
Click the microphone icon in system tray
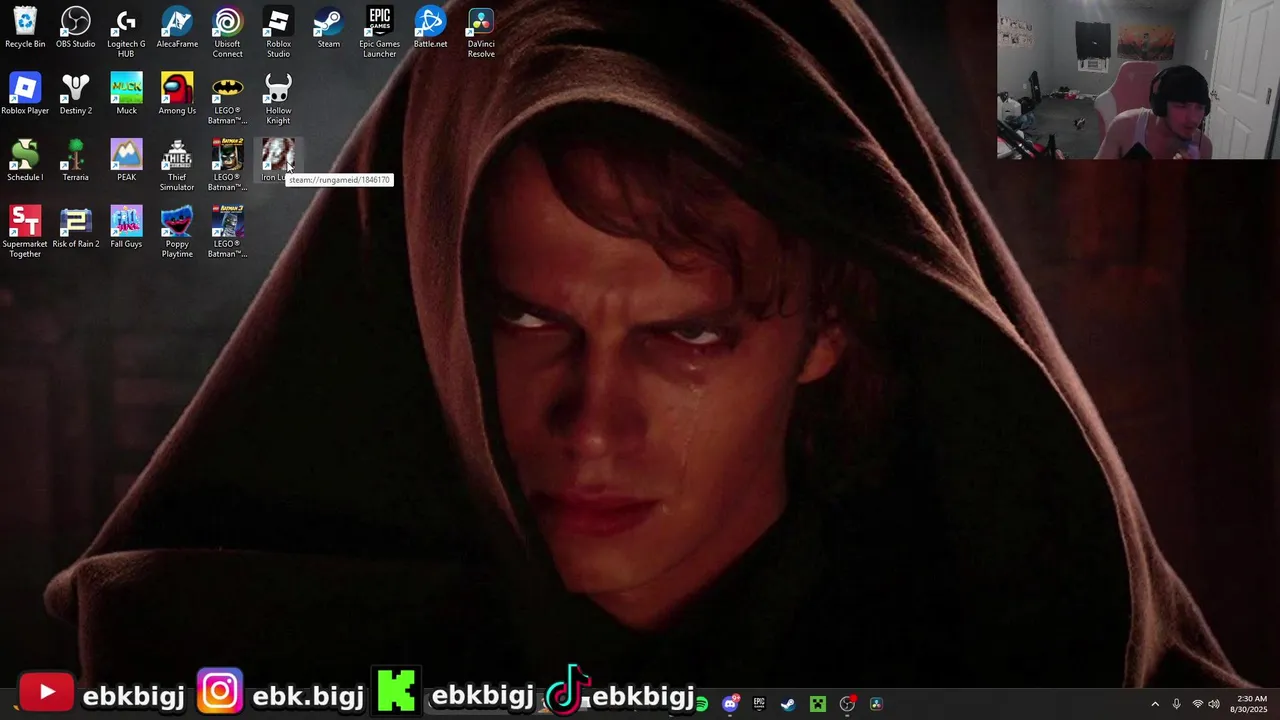click(1176, 704)
